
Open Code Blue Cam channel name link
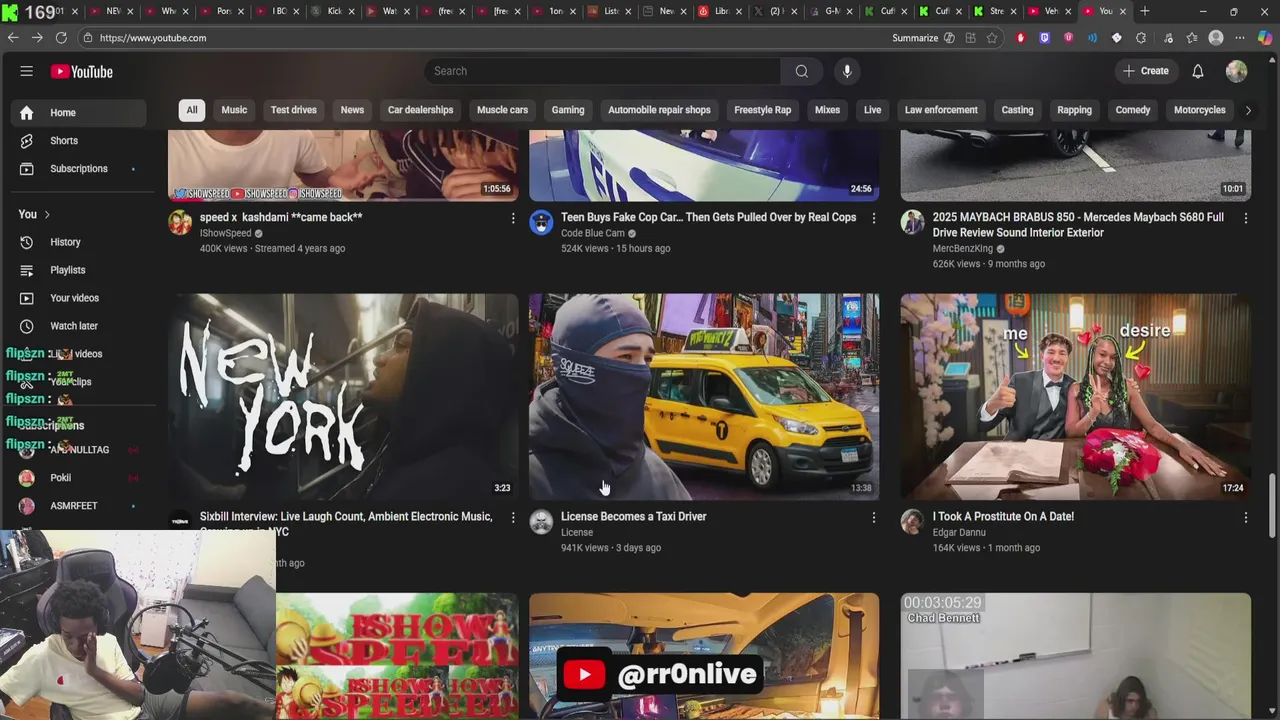point(592,233)
